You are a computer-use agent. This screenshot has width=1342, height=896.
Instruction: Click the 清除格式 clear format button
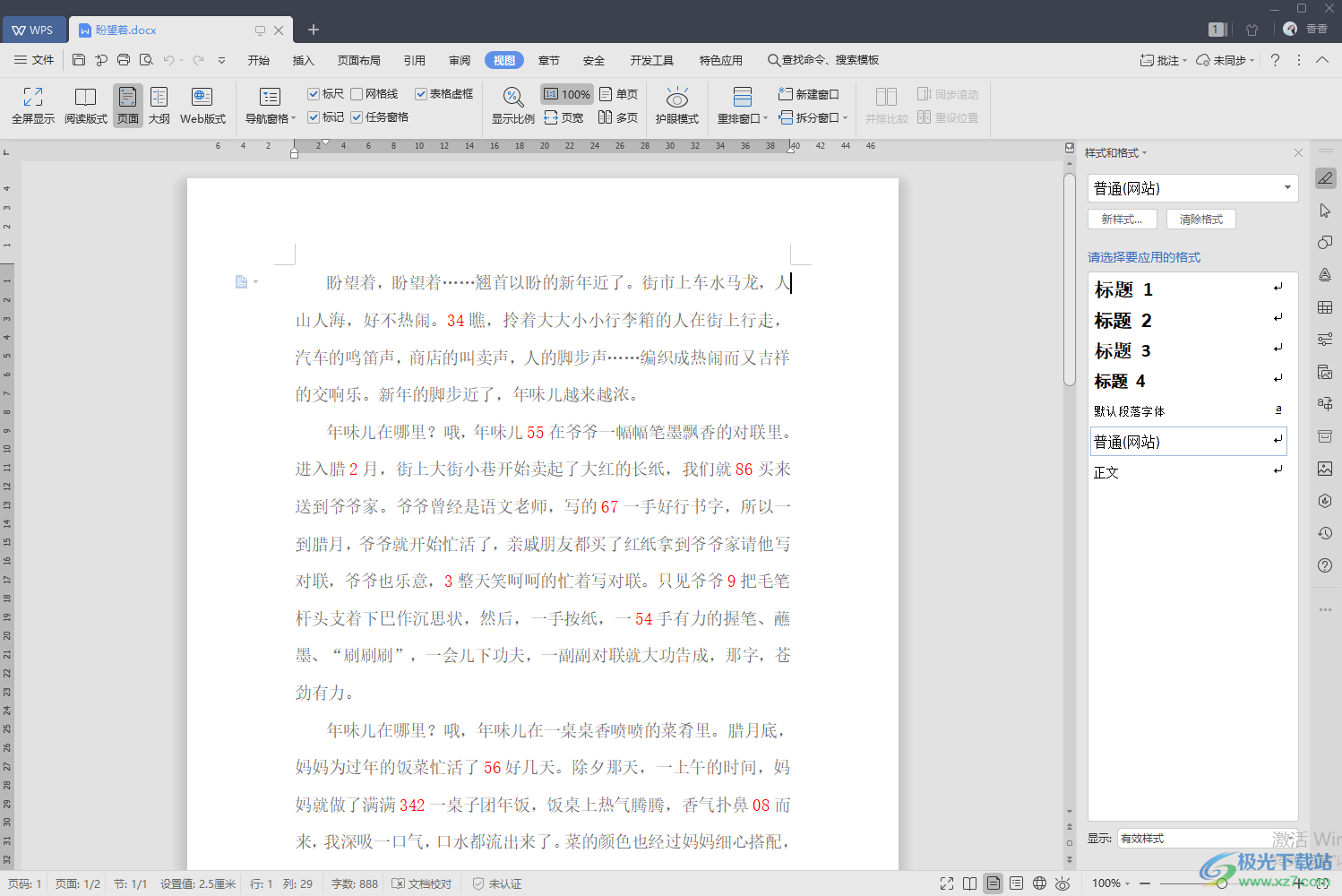pyautogui.click(x=1200, y=220)
